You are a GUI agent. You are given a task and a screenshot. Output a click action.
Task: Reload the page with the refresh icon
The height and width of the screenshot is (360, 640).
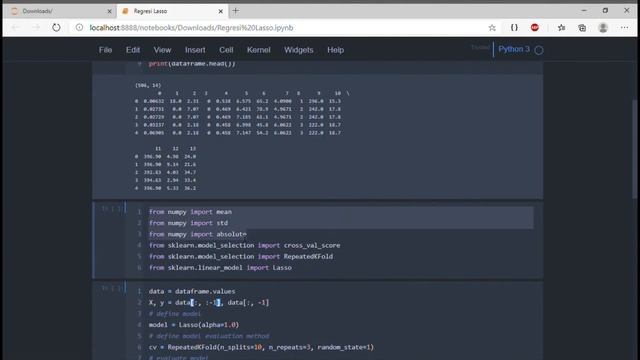point(56,28)
